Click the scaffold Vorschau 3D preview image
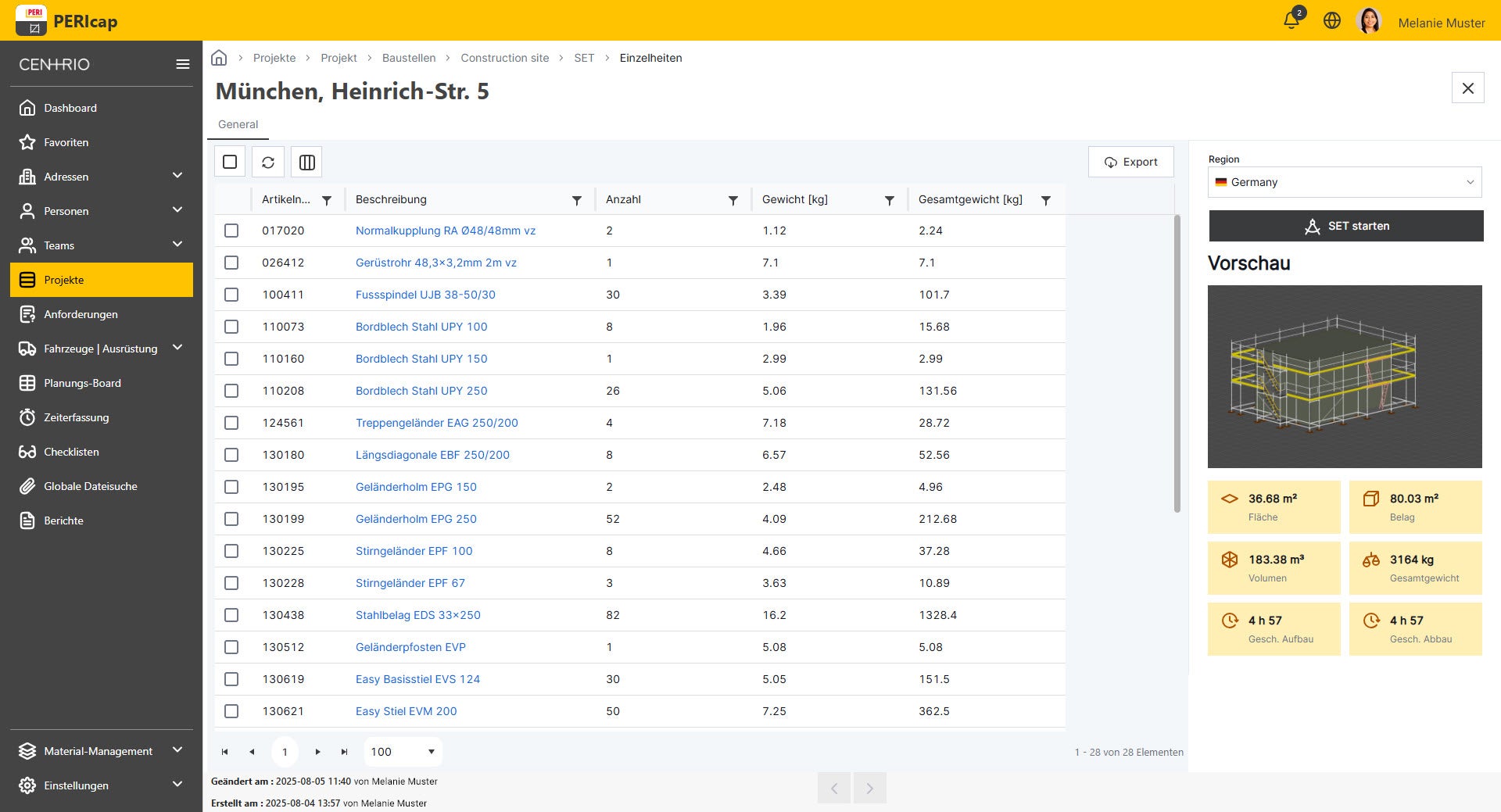Image resolution: width=1501 pixels, height=812 pixels. (1344, 376)
